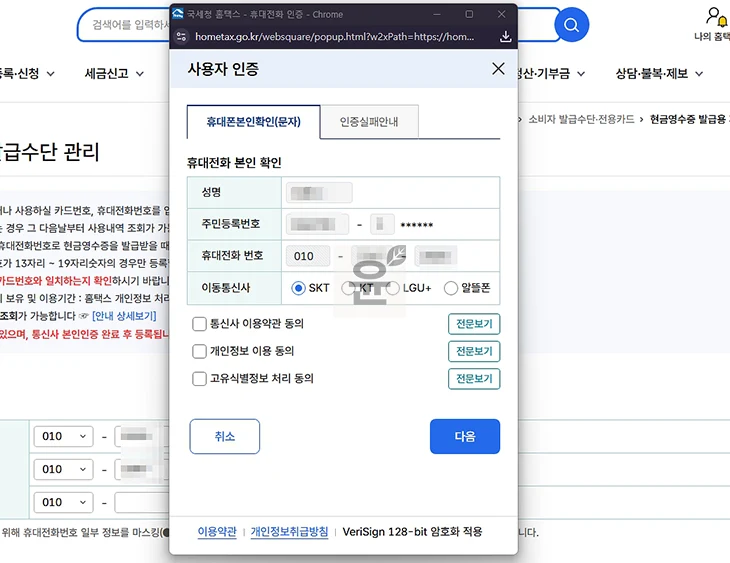
Task: Click the 다음 button
Action: (x=465, y=436)
